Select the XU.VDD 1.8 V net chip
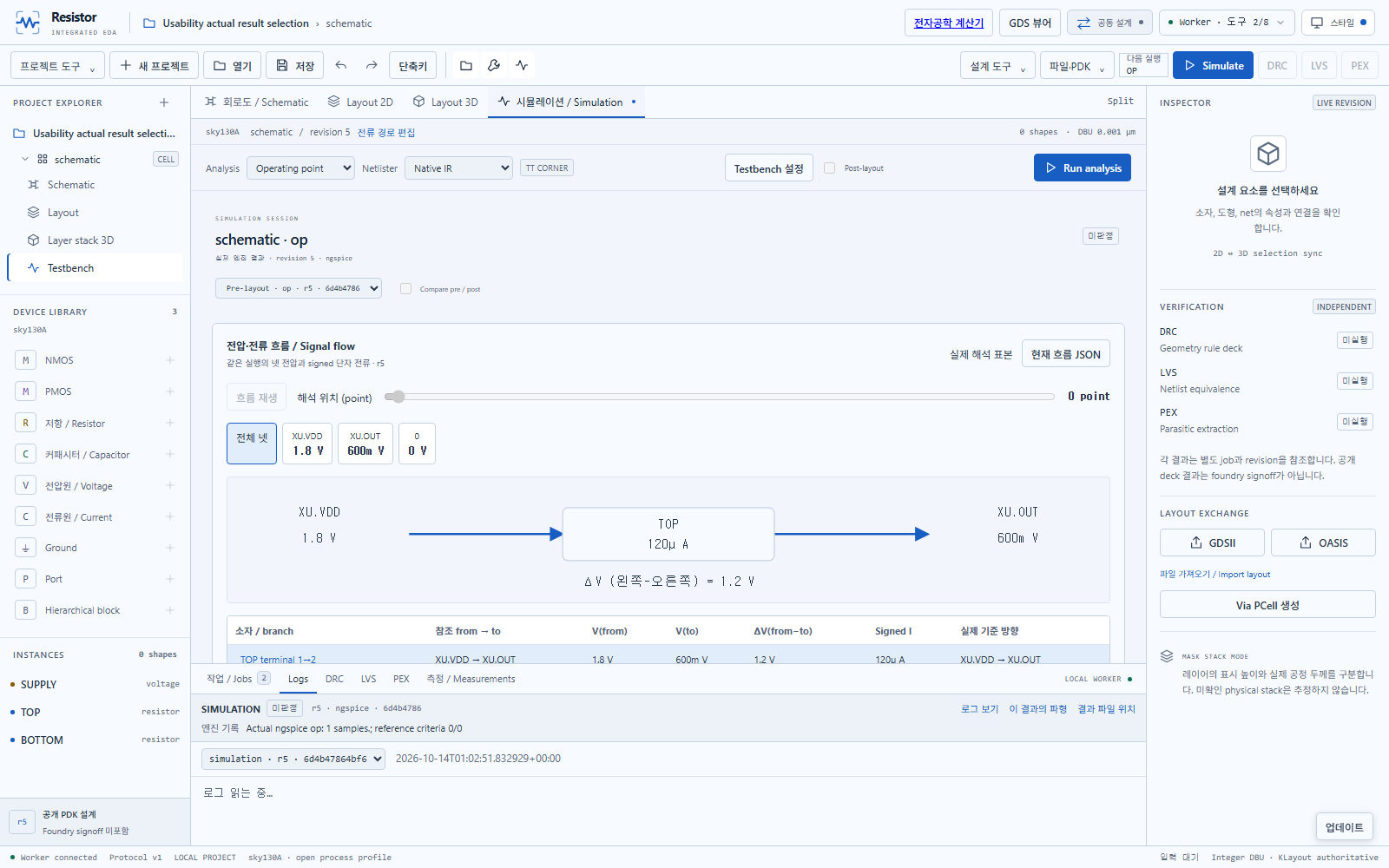The height and width of the screenshot is (868, 1389). (307, 444)
